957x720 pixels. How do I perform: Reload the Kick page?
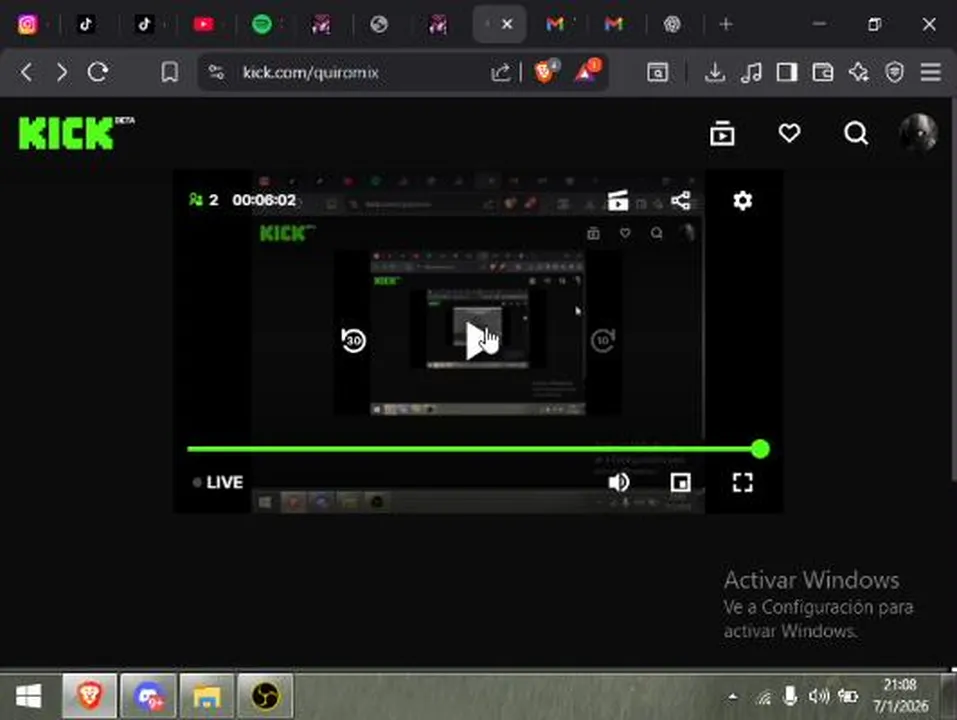pos(98,73)
